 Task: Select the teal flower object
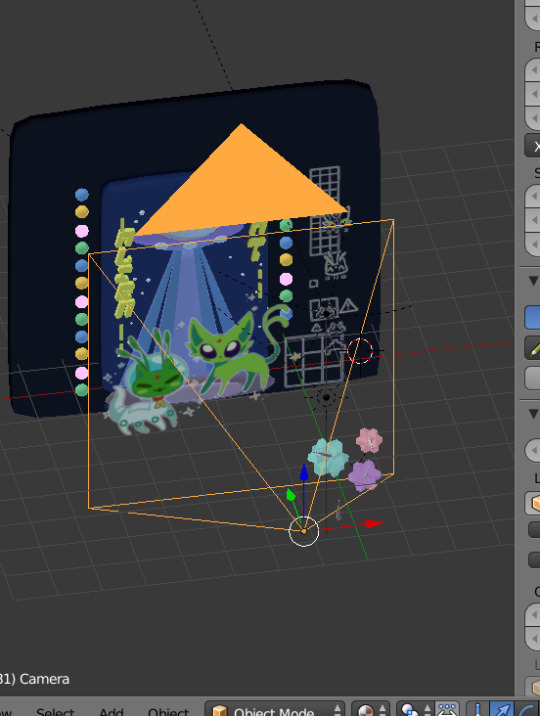click(328, 457)
